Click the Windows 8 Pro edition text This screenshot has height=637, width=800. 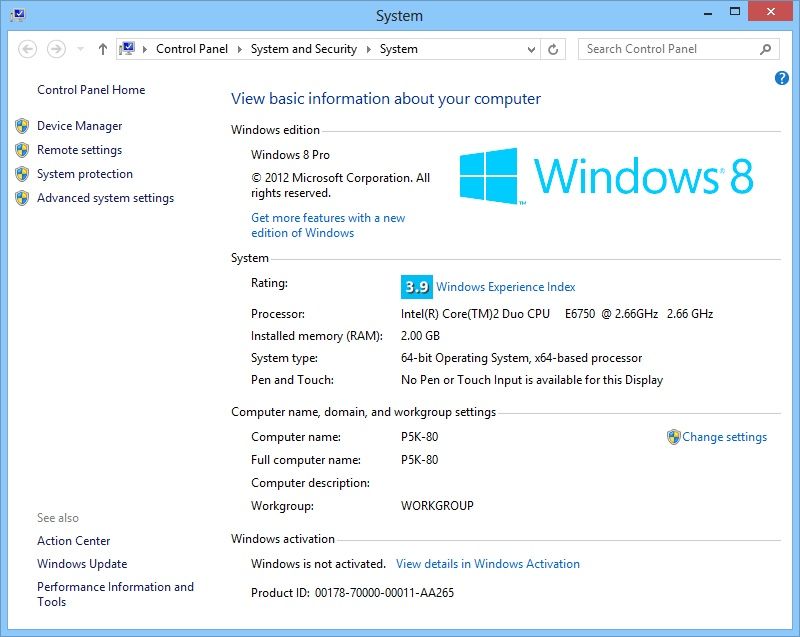[x=290, y=155]
